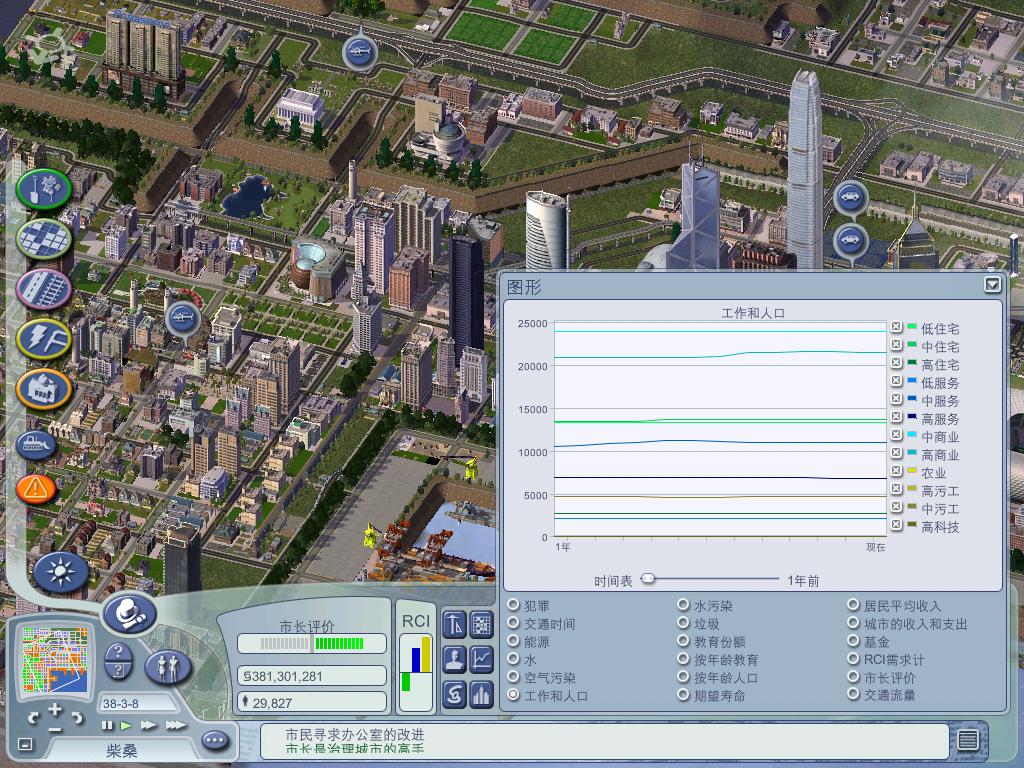
Task: Select the 交通时间 graph radio button
Action: click(513, 623)
